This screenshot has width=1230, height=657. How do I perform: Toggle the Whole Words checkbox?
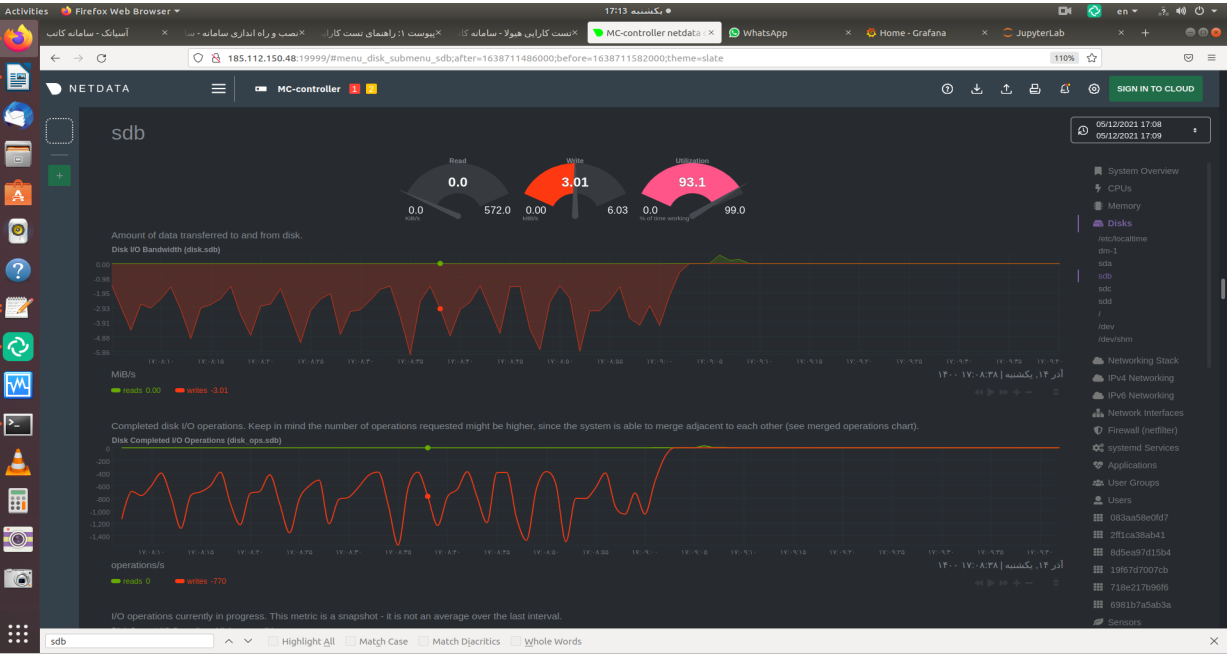pyautogui.click(x=516, y=642)
